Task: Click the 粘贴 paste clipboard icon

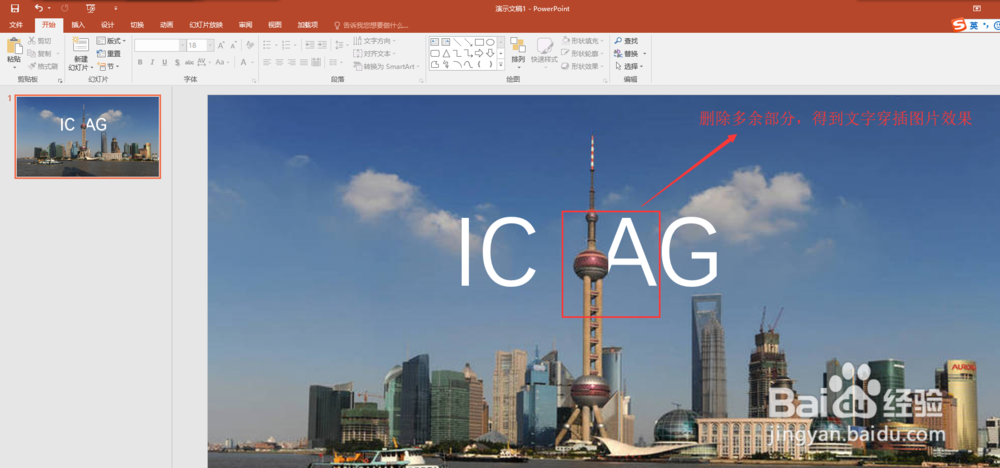Action: point(15,48)
